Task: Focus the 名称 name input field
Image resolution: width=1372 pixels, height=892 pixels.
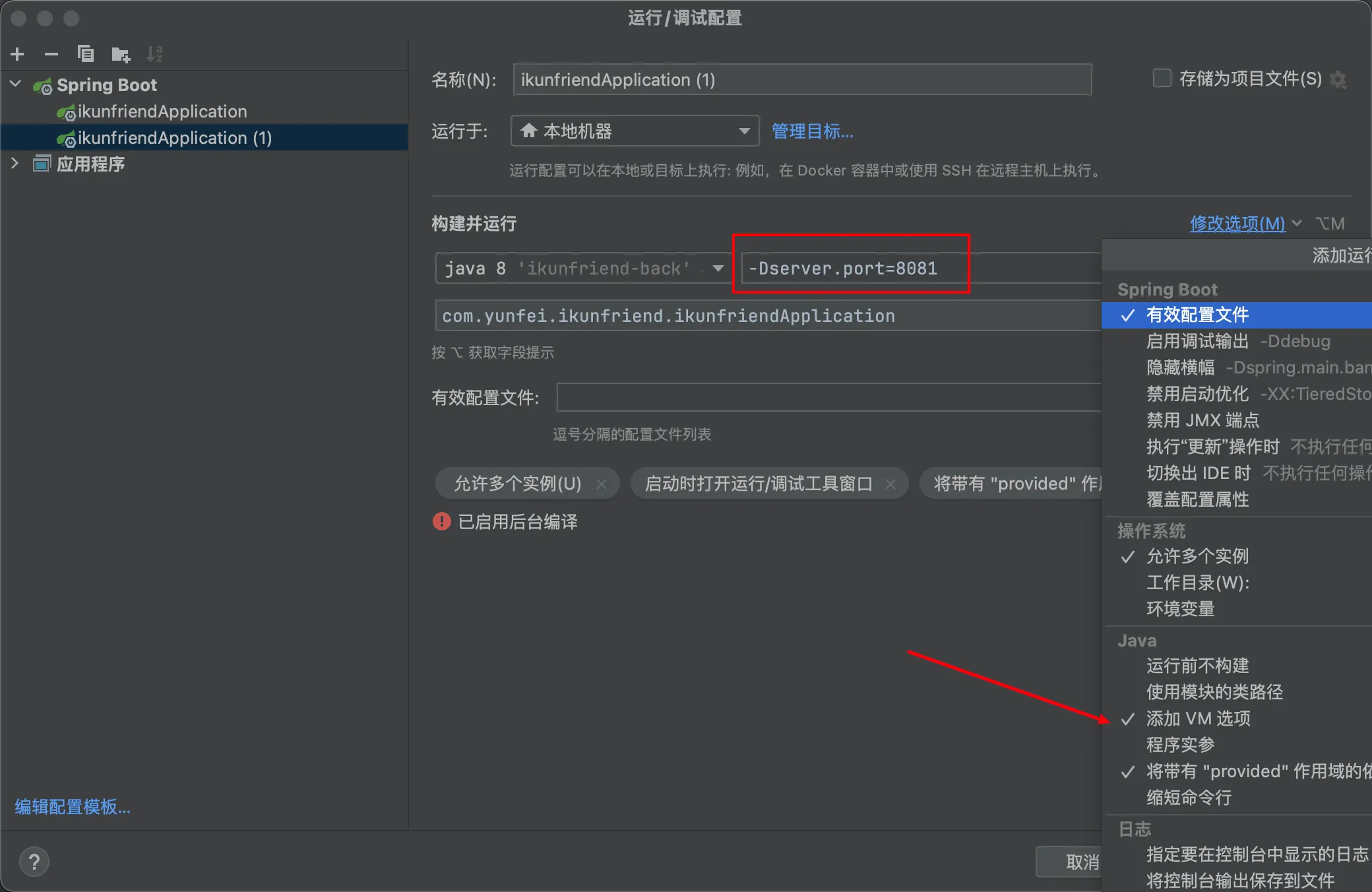Action: [802, 80]
